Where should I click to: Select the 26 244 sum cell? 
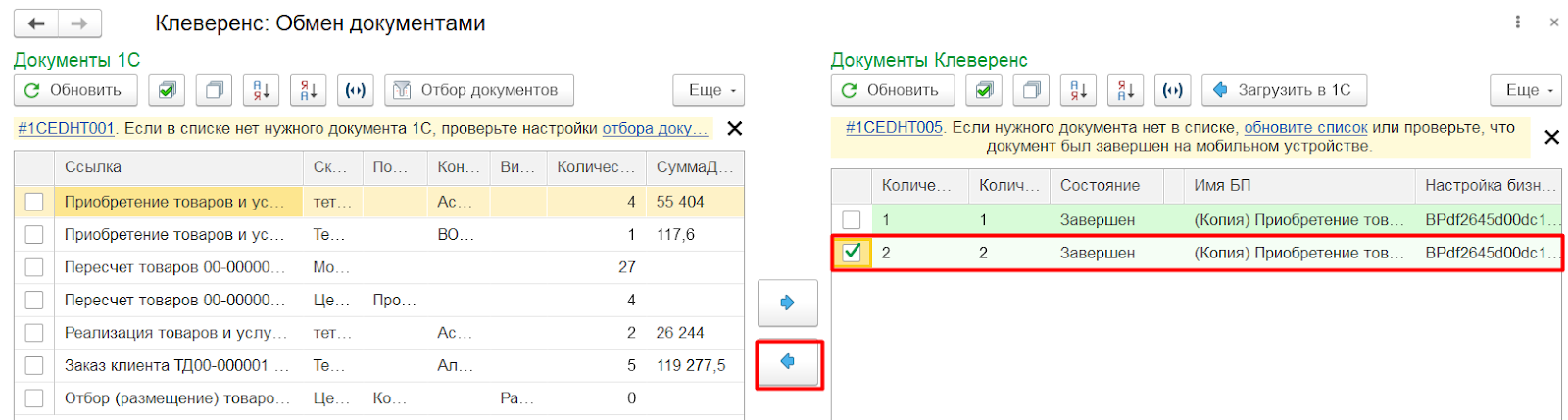[680, 333]
